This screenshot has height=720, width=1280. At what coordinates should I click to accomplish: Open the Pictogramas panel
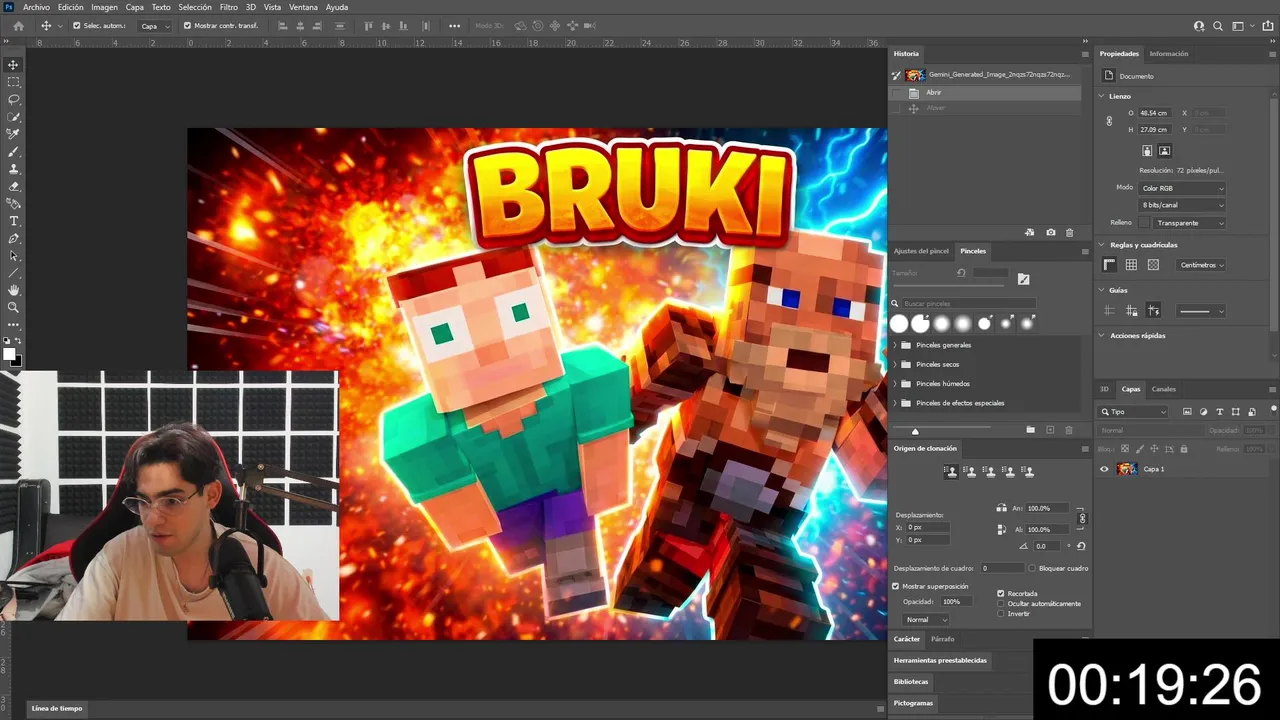(913, 703)
